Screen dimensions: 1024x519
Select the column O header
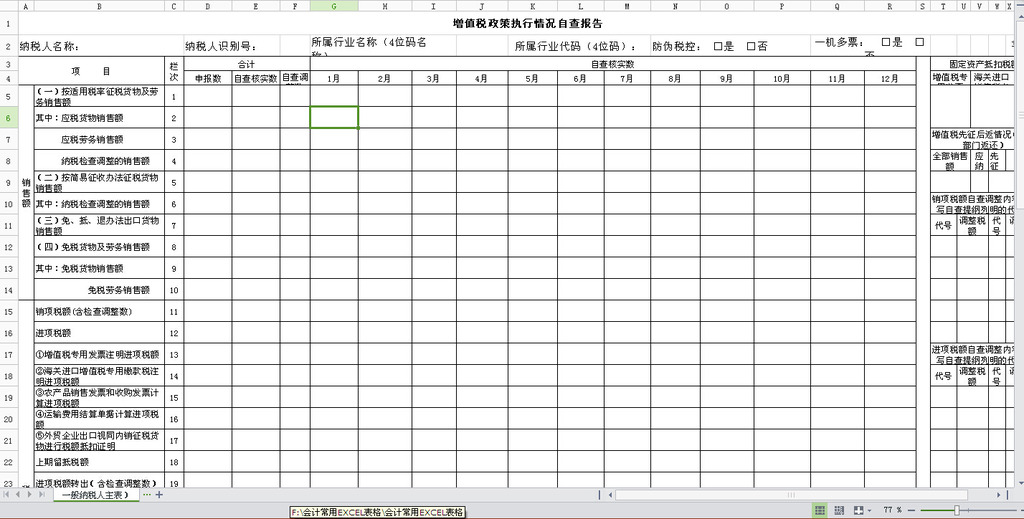pos(727,6)
